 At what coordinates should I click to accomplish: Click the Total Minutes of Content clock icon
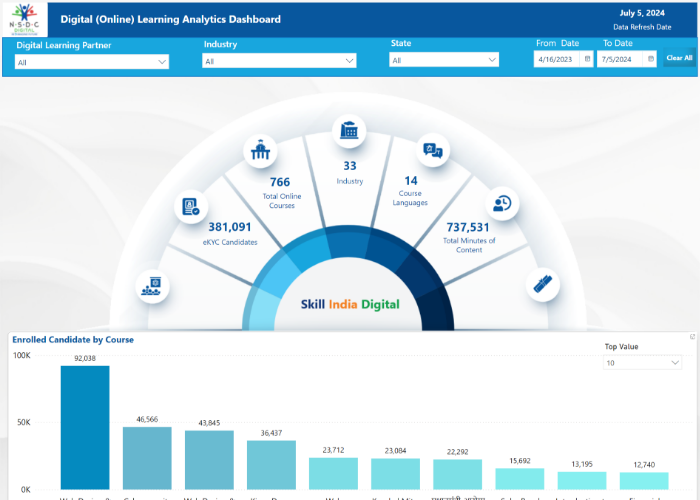coord(502,204)
